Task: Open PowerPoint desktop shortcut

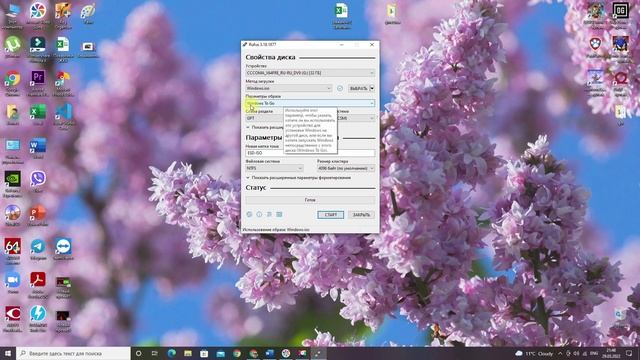Action: coord(38,213)
